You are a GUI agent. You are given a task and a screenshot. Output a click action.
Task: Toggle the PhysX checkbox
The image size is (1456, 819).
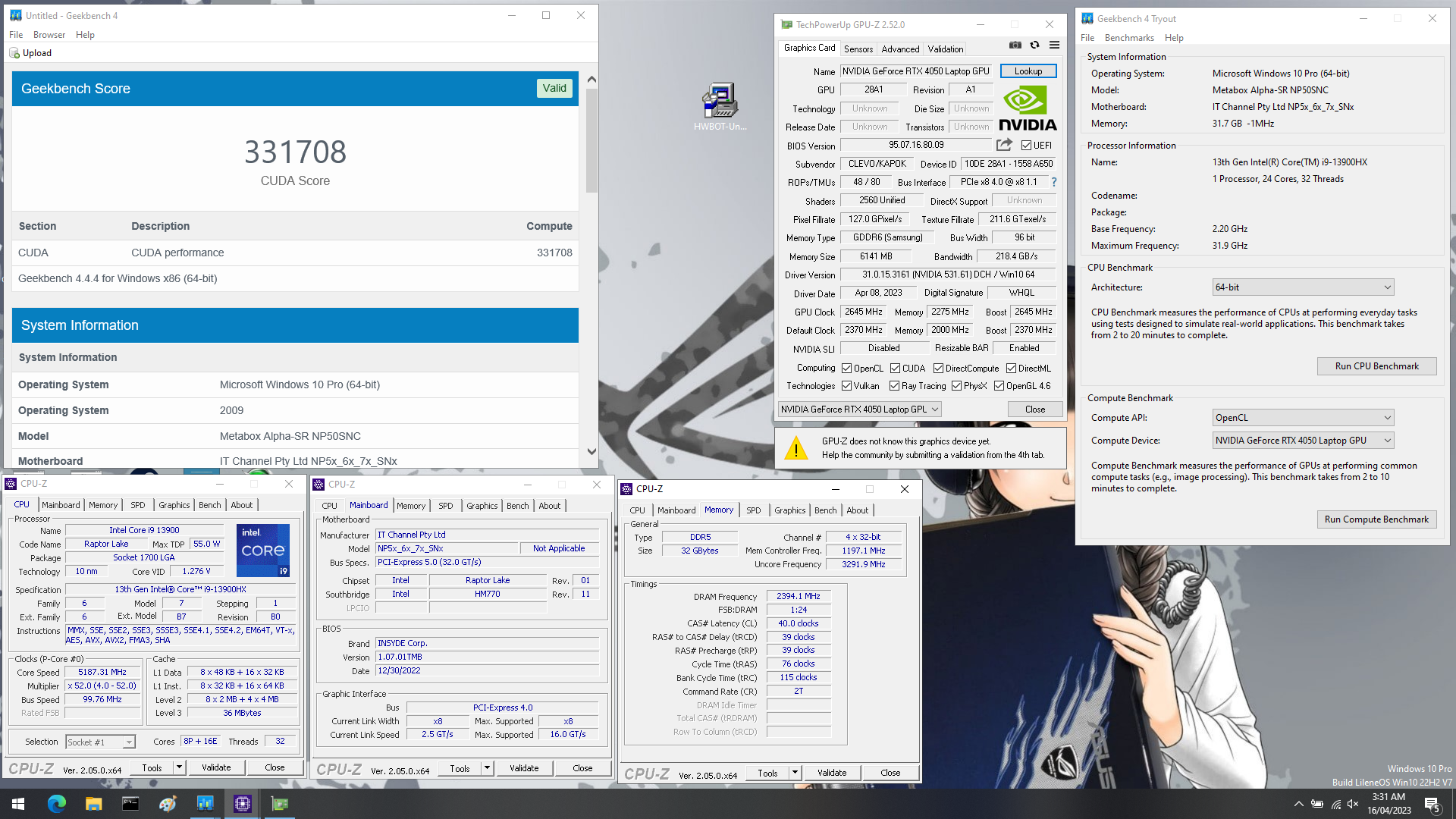[956, 386]
